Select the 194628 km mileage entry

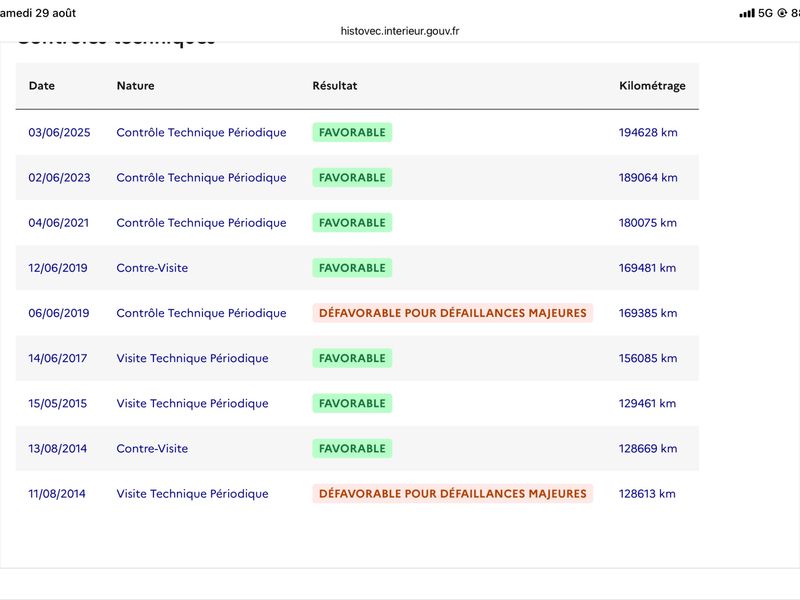648,133
